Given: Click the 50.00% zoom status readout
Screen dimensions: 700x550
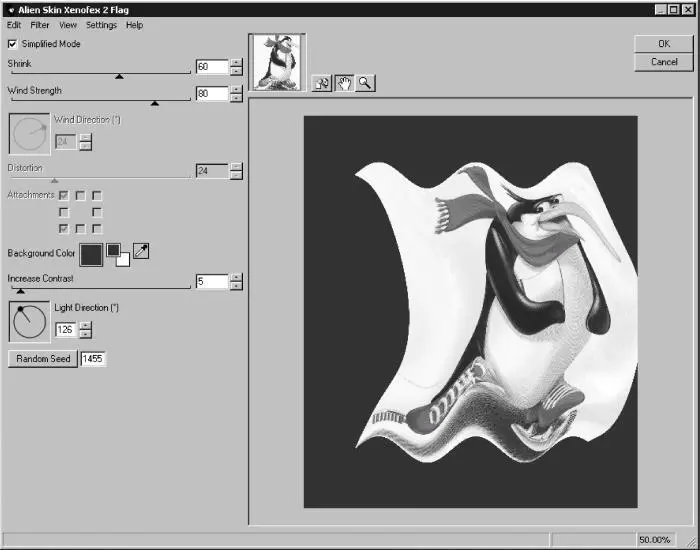Looking at the screenshot, I should [x=654, y=540].
